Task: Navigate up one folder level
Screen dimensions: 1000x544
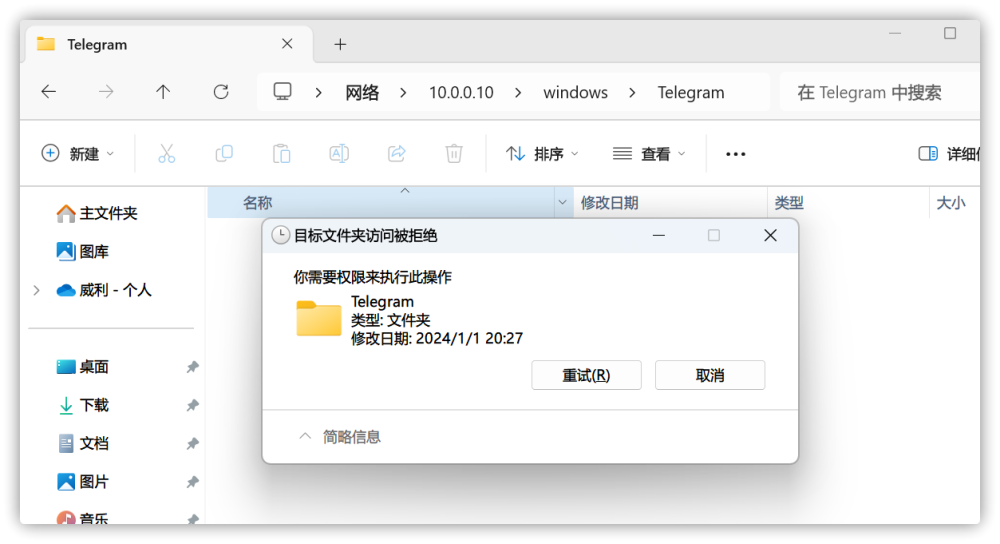Action: point(163,92)
